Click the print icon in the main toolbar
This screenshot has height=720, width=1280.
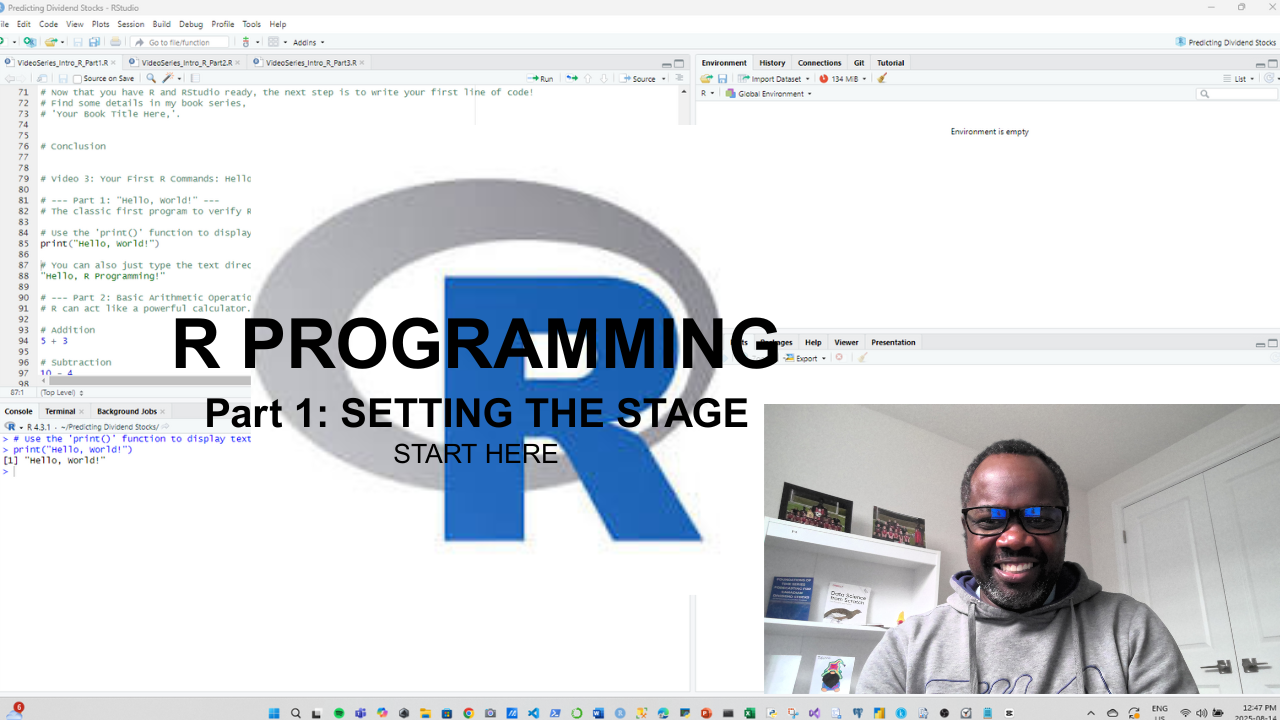(x=116, y=41)
